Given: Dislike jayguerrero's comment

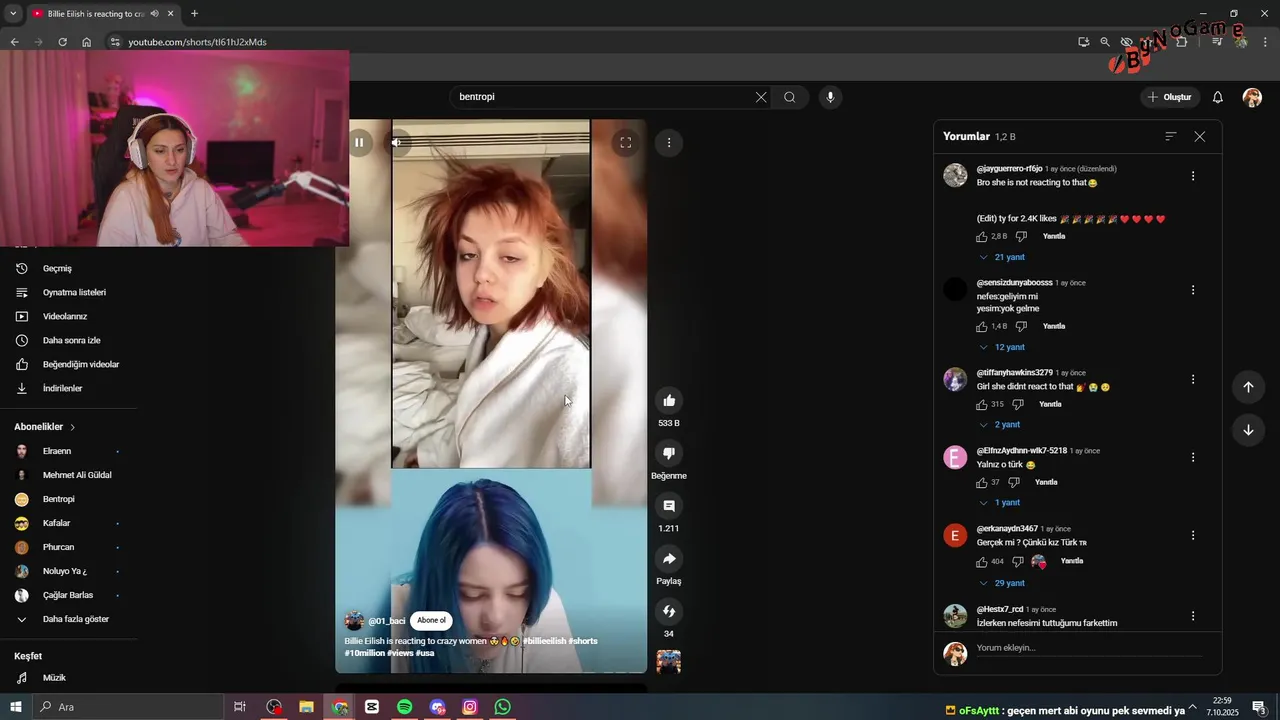Looking at the screenshot, I should (1021, 237).
